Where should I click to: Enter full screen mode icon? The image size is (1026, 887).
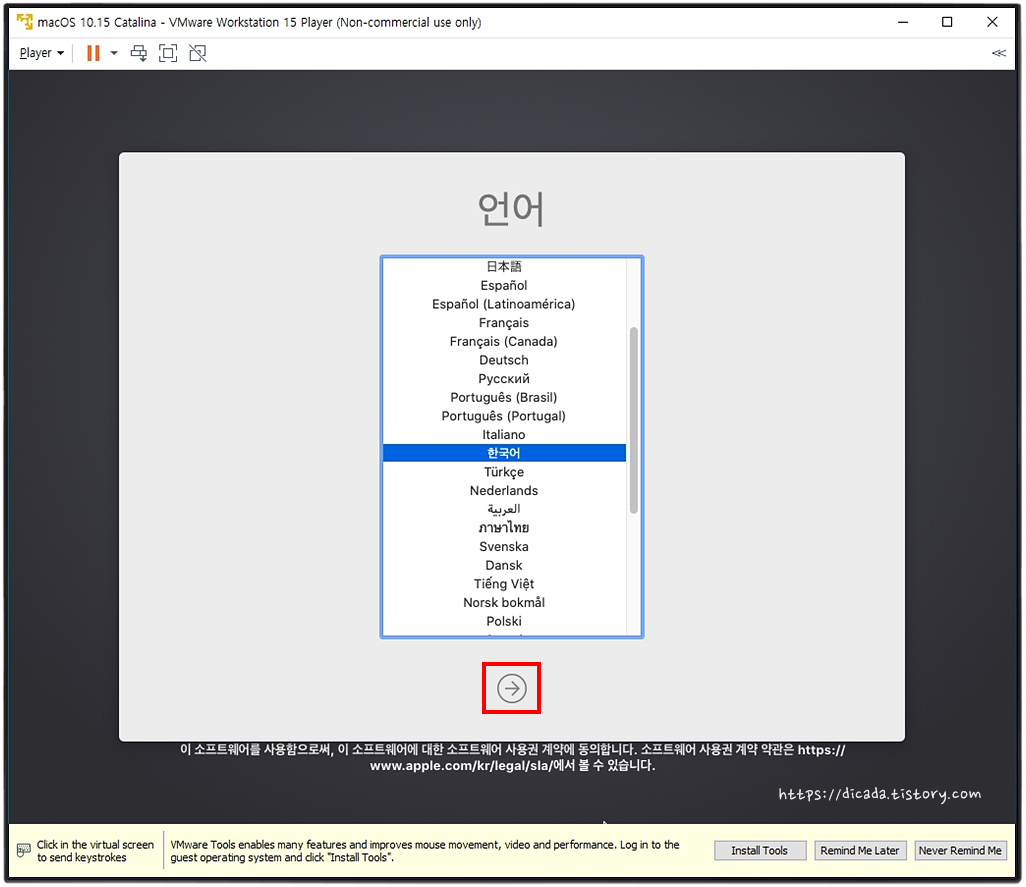168,53
